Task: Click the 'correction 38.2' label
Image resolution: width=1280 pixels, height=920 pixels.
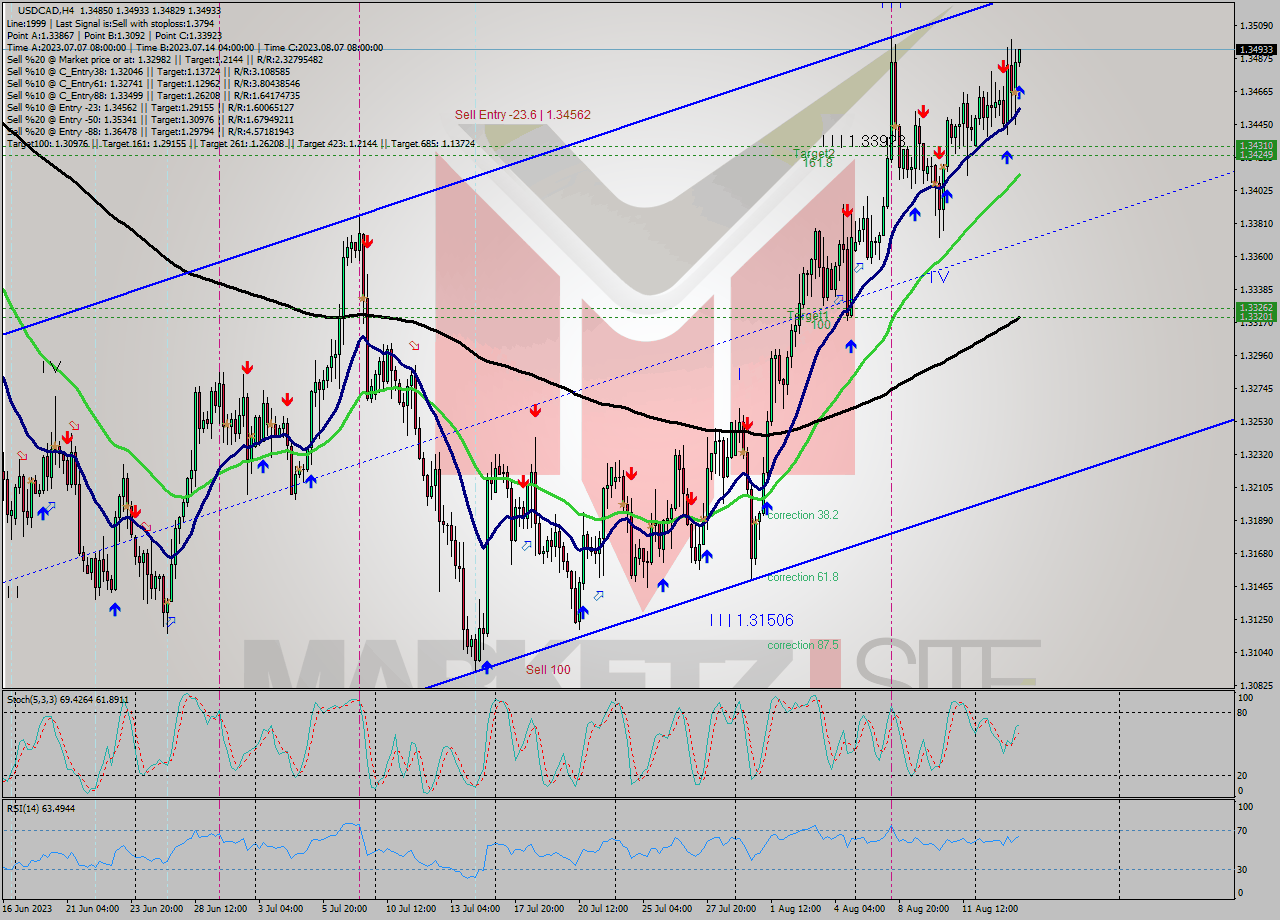Action: point(802,515)
